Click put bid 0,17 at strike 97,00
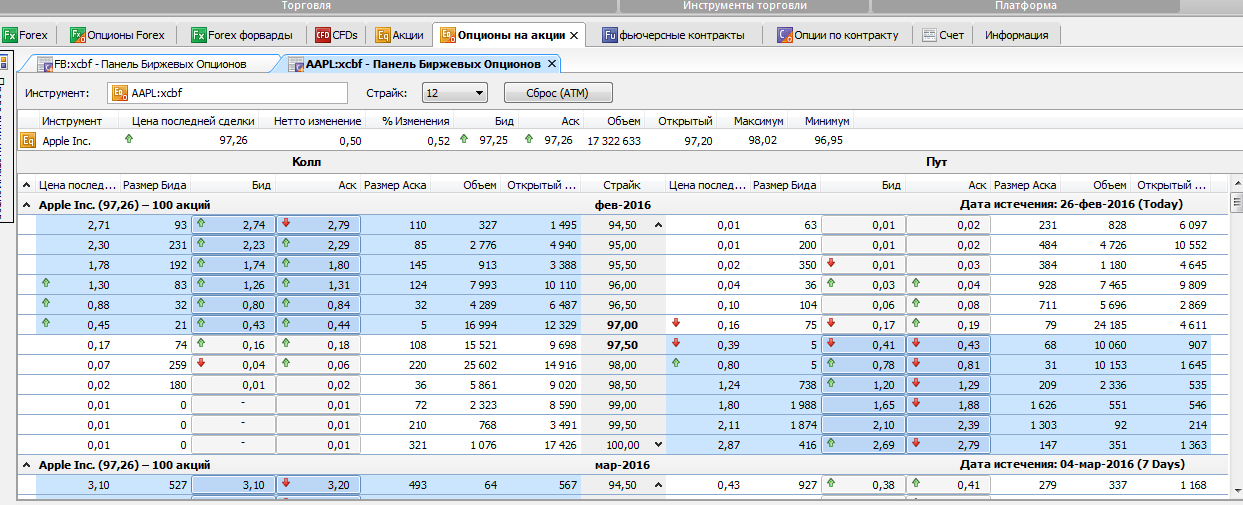The width and height of the screenshot is (1243, 505). pos(863,325)
